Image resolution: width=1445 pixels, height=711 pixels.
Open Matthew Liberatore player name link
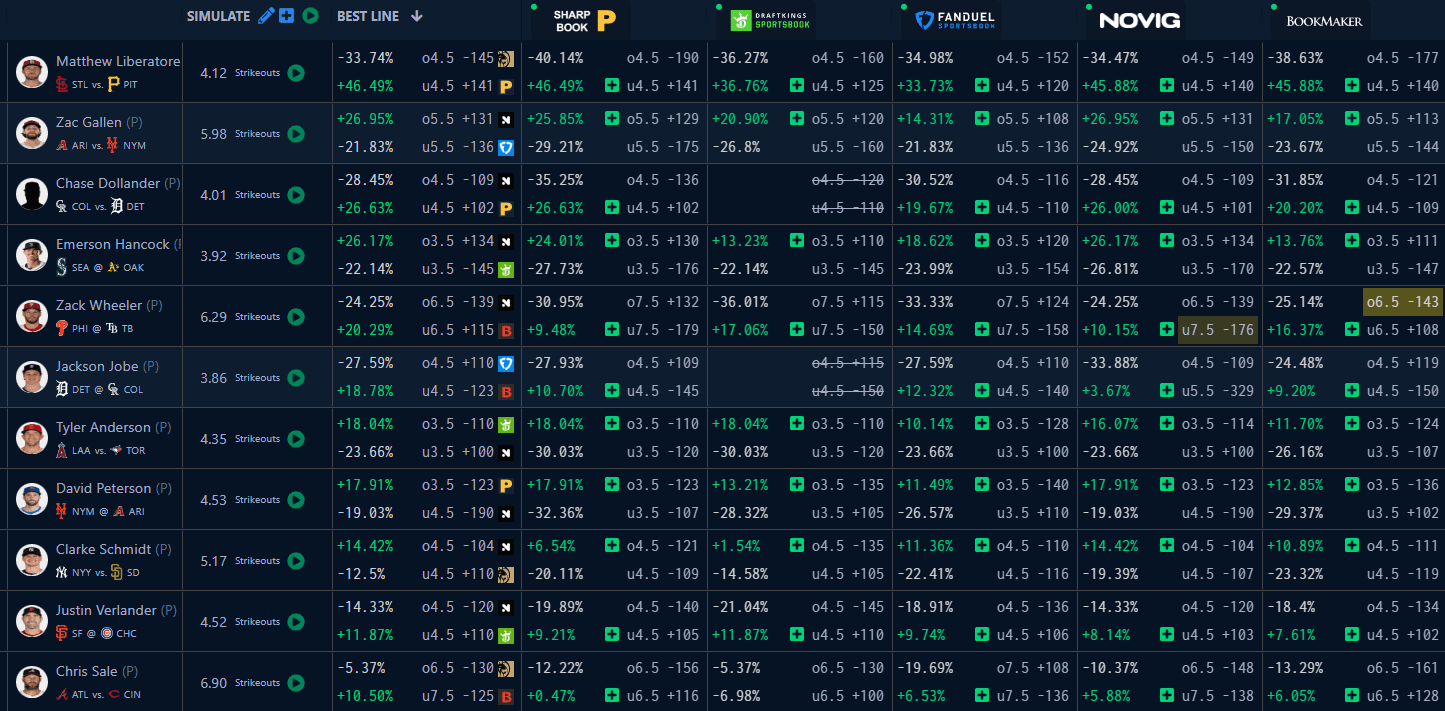(x=118, y=61)
